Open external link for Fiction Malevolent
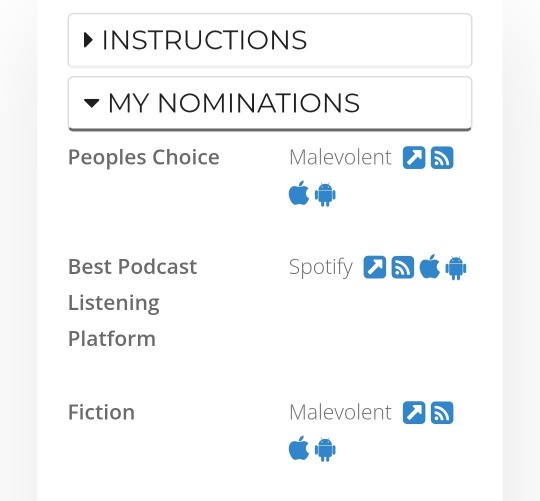This screenshot has height=501, width=540. tap(414, 413)
